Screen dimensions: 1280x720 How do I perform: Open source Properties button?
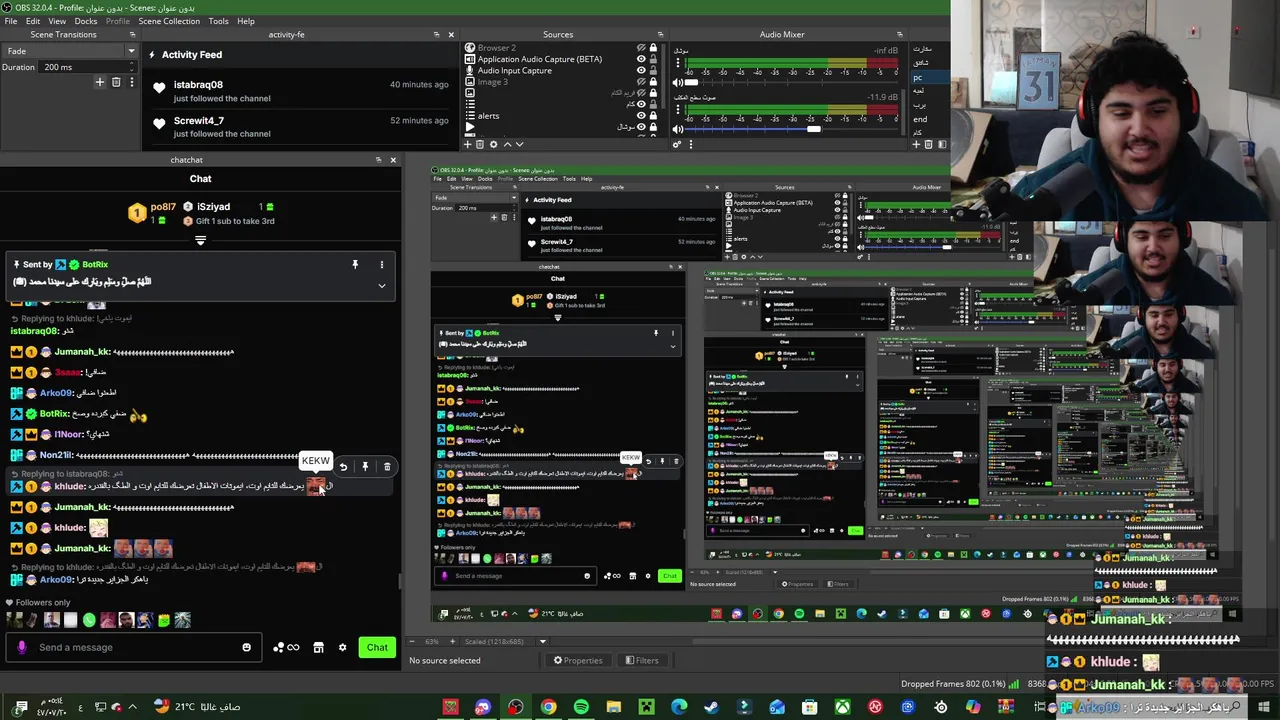pyautogui.click(x=578, y=660)
